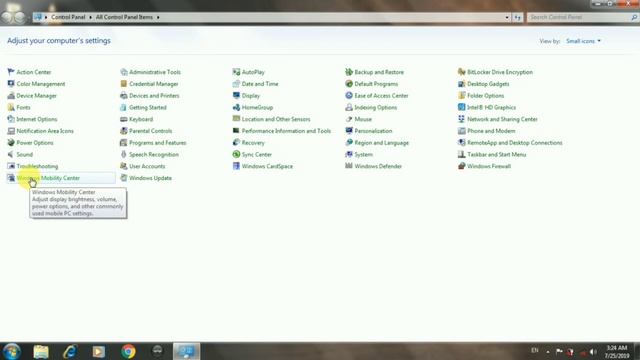
Task: Open Personalization link
Action: [373, 131]
